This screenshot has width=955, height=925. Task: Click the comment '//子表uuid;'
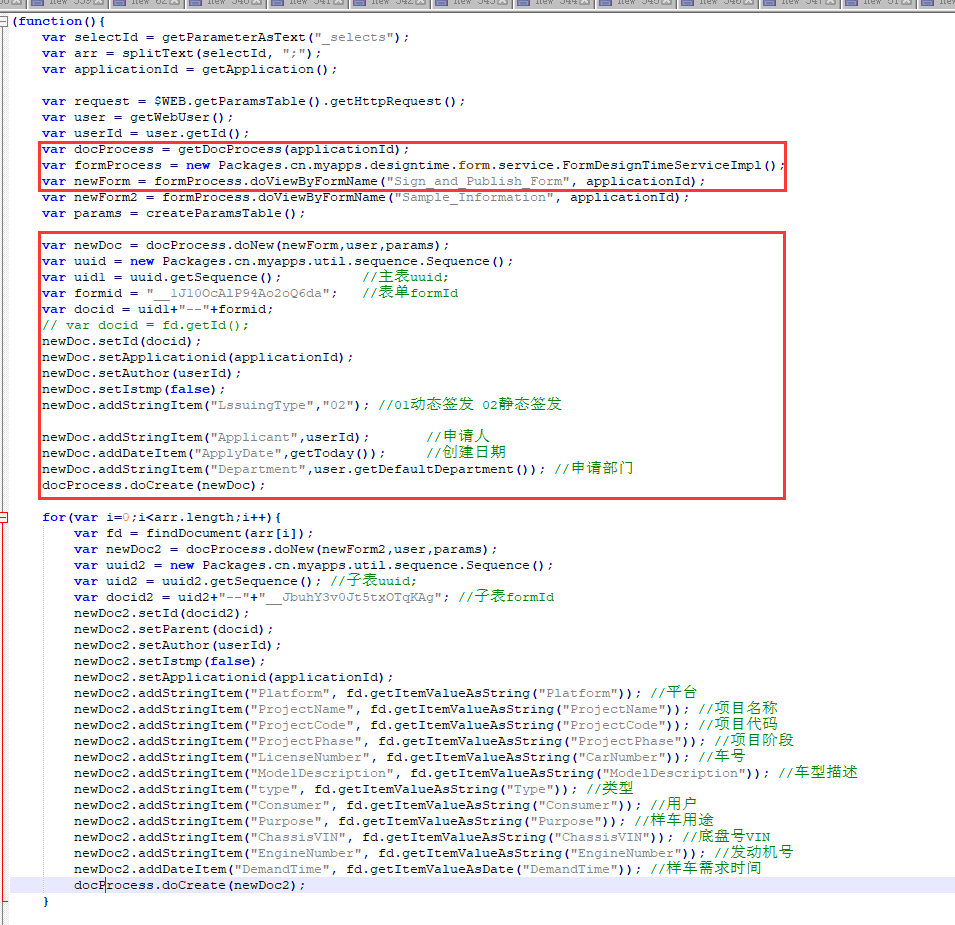(x=373, y=581)
